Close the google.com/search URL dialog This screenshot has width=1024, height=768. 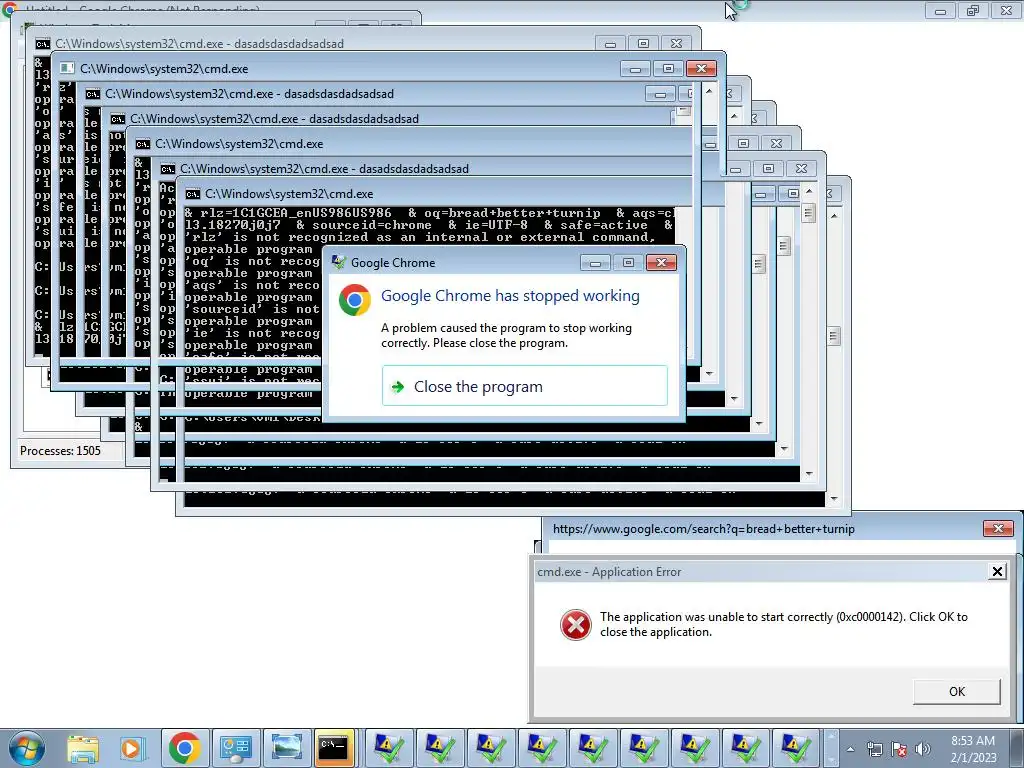click(998, 528)
